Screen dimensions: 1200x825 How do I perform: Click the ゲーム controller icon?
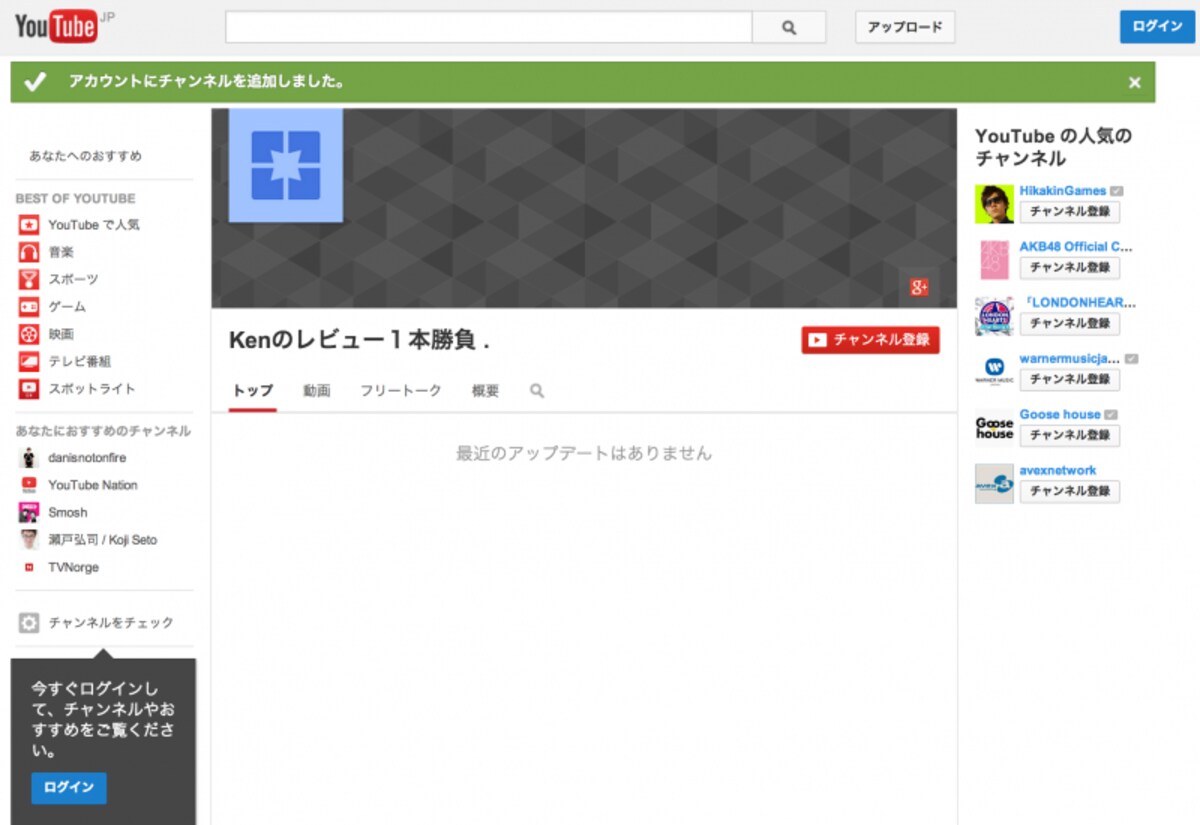point(29,307)
